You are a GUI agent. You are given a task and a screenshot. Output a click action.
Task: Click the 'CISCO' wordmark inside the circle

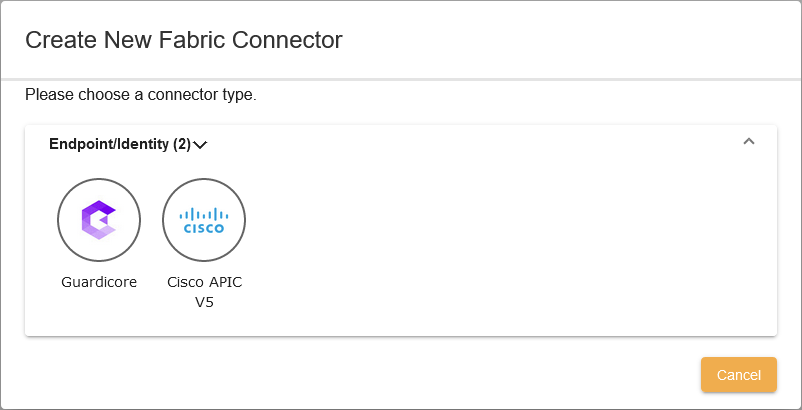click(204, 228)
